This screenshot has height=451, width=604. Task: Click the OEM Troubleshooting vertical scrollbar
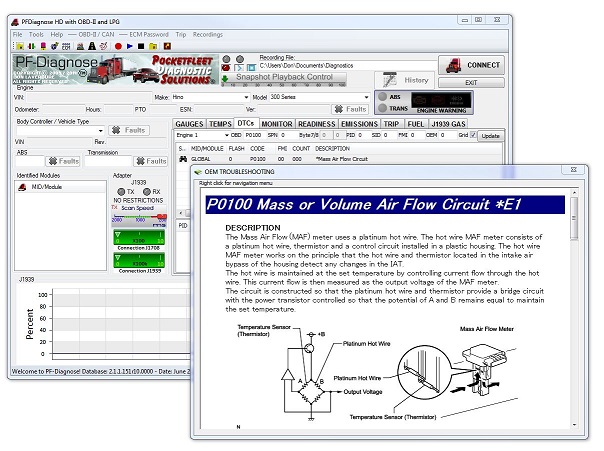(574, 309)
